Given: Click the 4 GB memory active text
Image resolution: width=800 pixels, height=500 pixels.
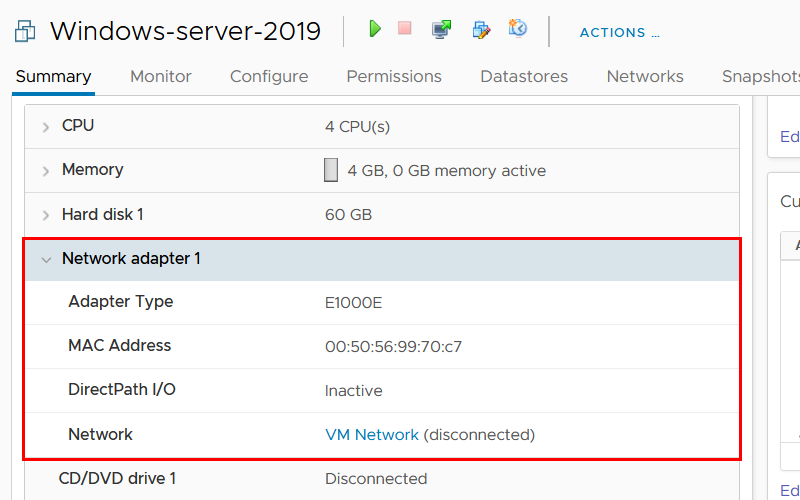Looking at the screenshot, I should coord(446,170).
